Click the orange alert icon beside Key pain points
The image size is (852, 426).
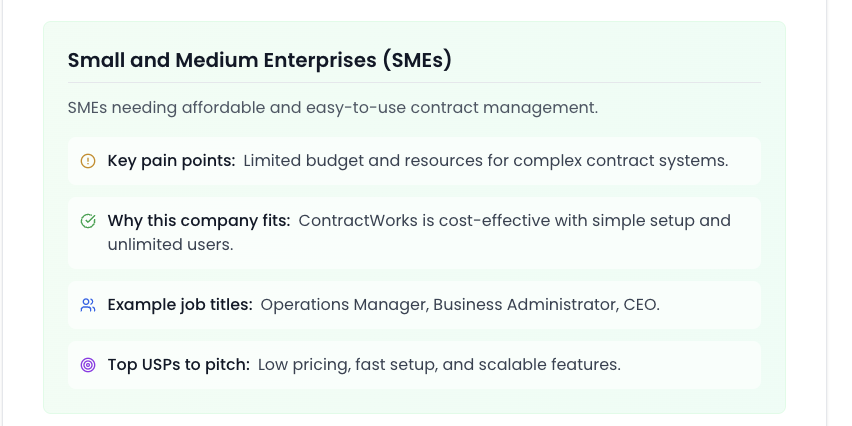click(x=88, y=161)
